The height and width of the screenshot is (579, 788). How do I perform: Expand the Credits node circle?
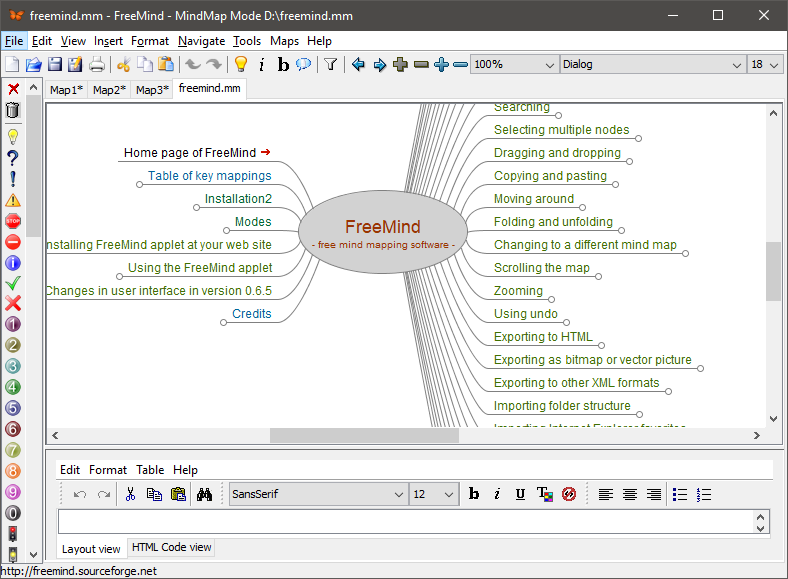tap(223, 323)
